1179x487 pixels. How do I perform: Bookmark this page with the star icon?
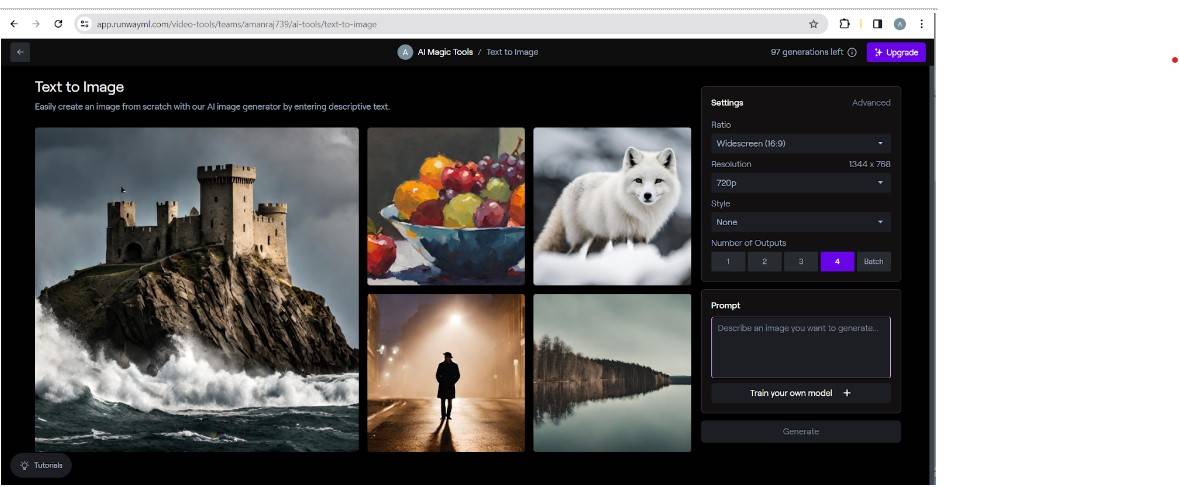(813, 24)
